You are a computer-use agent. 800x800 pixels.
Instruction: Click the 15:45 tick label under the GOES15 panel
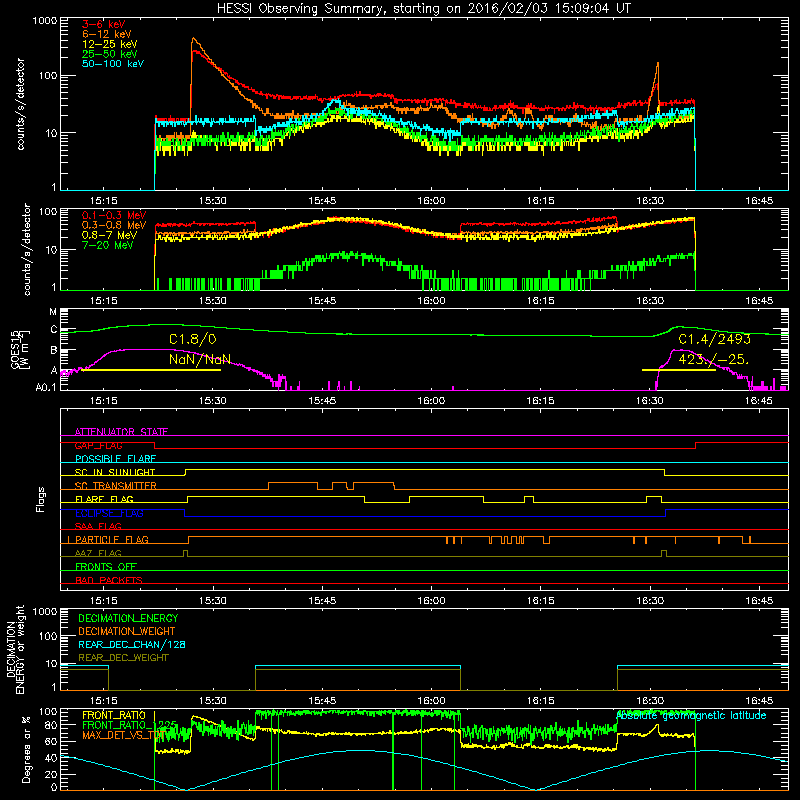click(322, 401)
